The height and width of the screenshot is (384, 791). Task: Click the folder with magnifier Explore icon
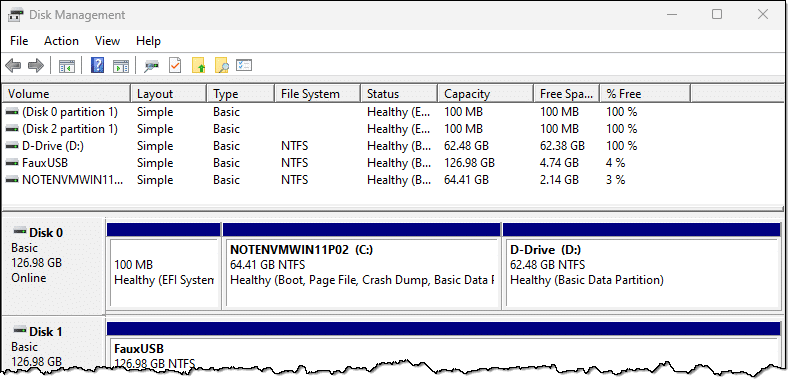coord(222,66)
